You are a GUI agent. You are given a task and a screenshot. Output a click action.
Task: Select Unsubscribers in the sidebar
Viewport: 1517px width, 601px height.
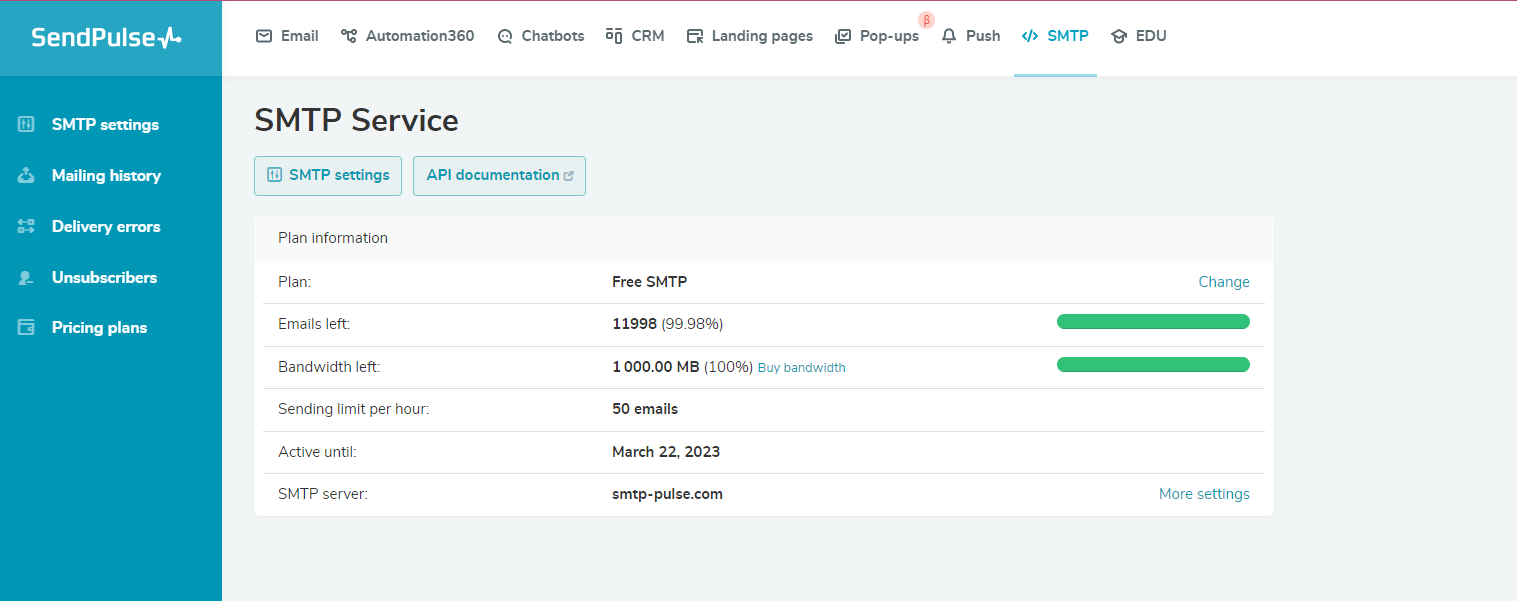104,278
